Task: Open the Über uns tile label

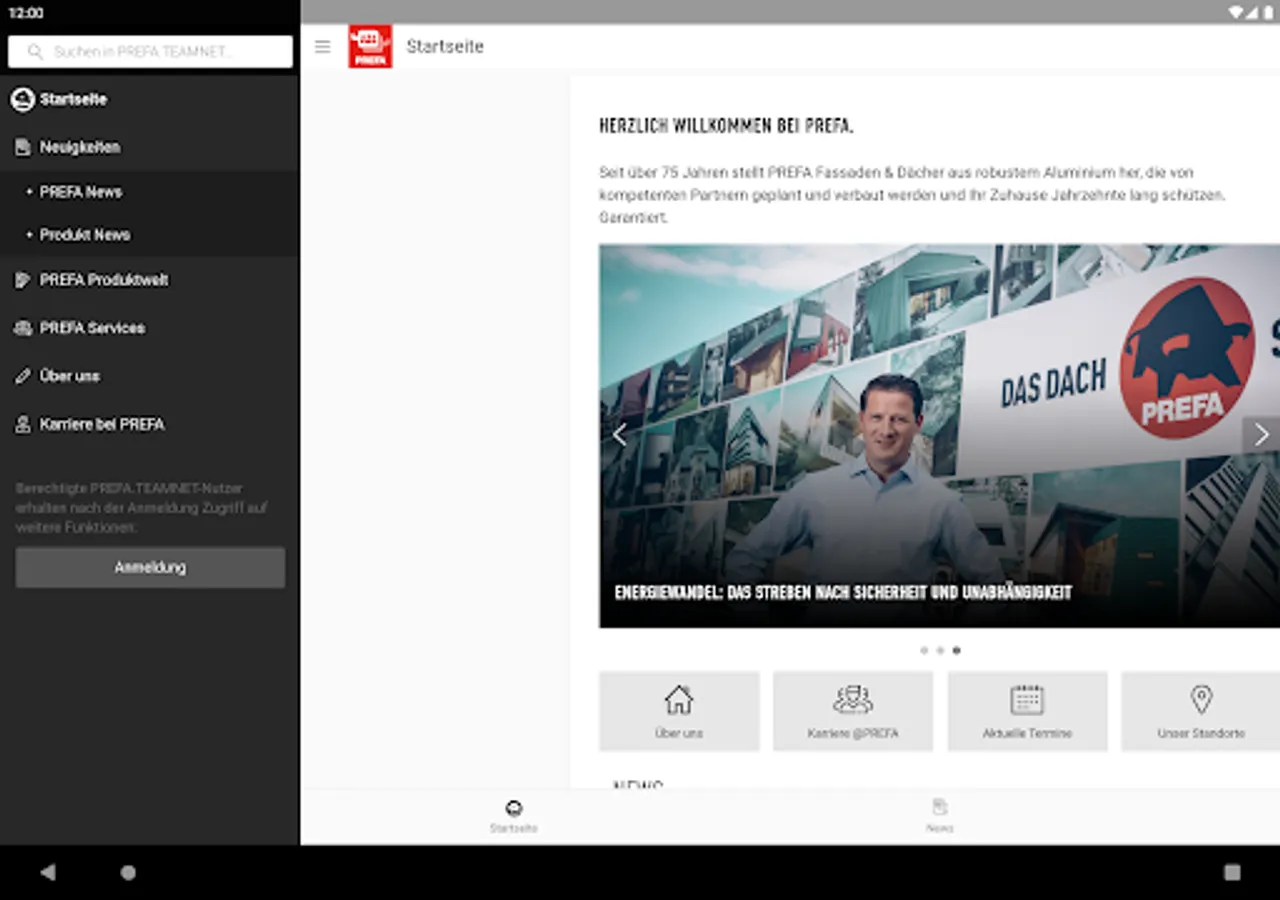Action: (679, 733)
